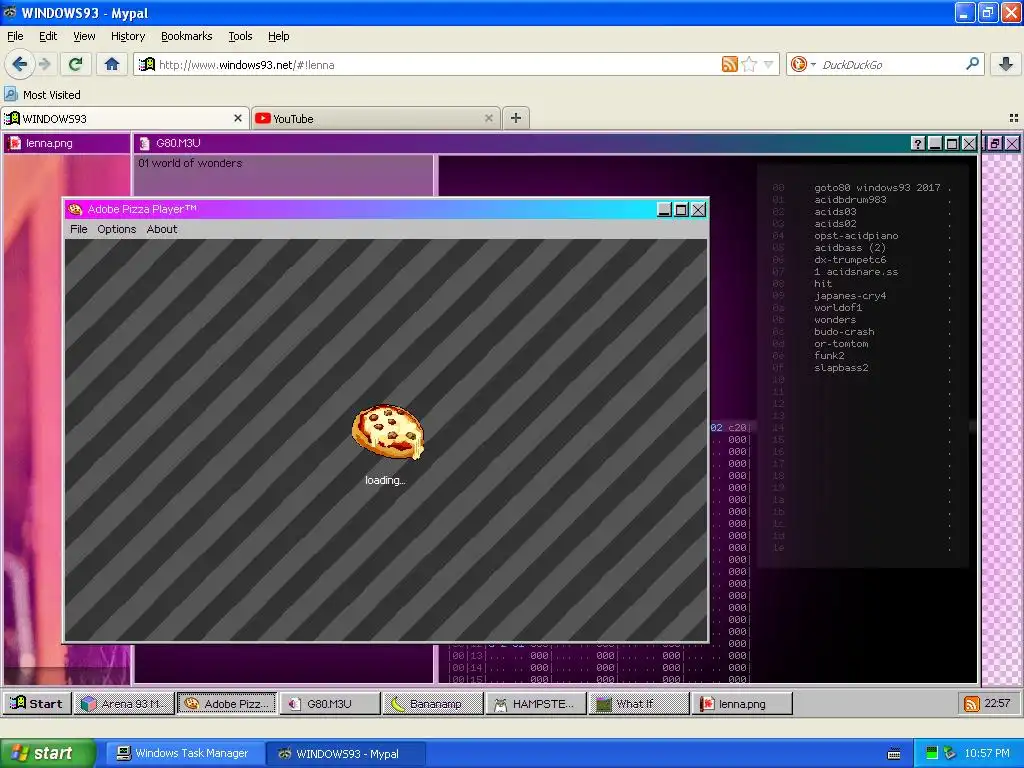Open a new tab with plus button
This screenshot has width=1024, height=768.
(516, 118)
